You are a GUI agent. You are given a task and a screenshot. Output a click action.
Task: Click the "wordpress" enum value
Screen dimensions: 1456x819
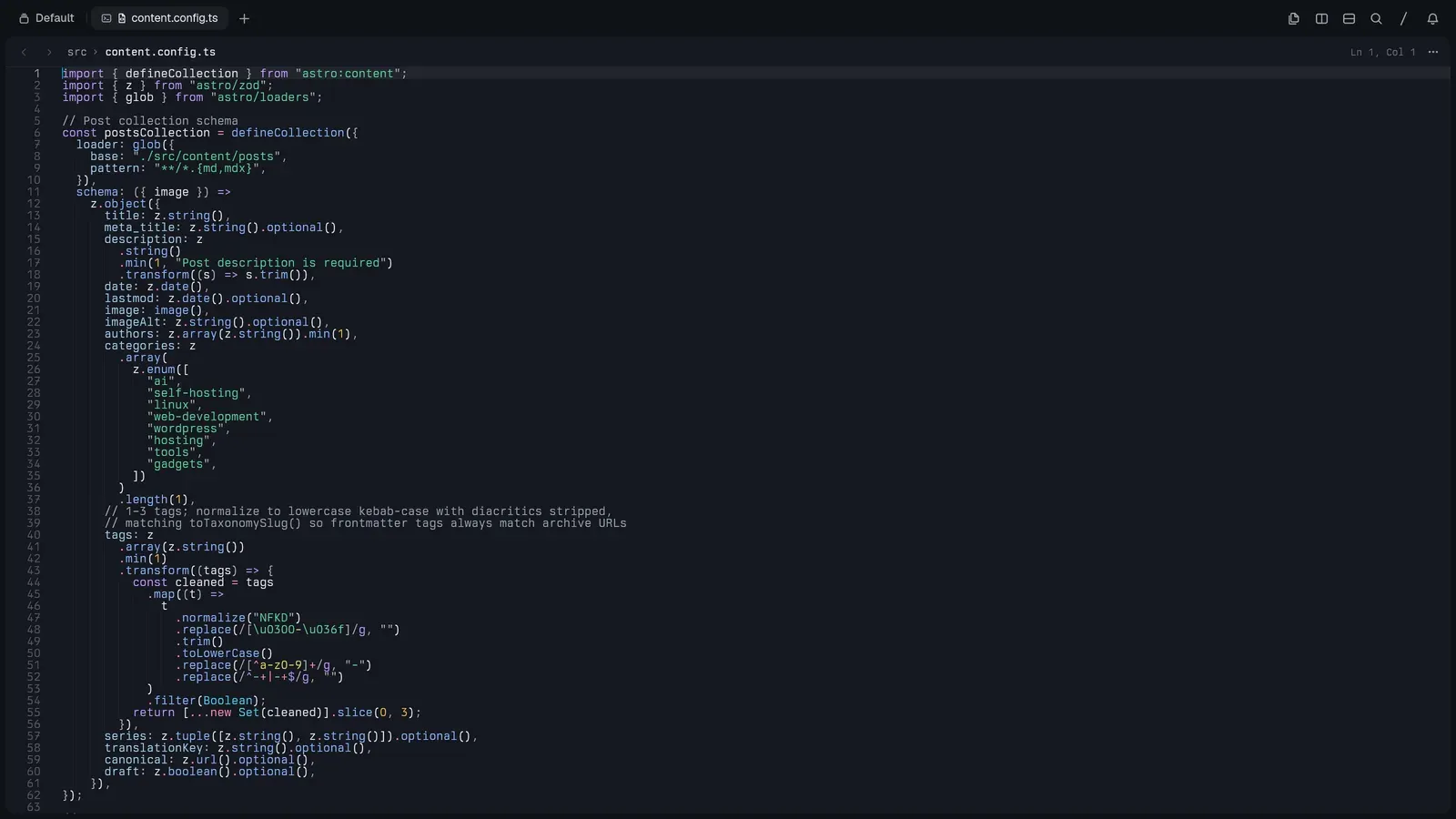coord(186,429)
